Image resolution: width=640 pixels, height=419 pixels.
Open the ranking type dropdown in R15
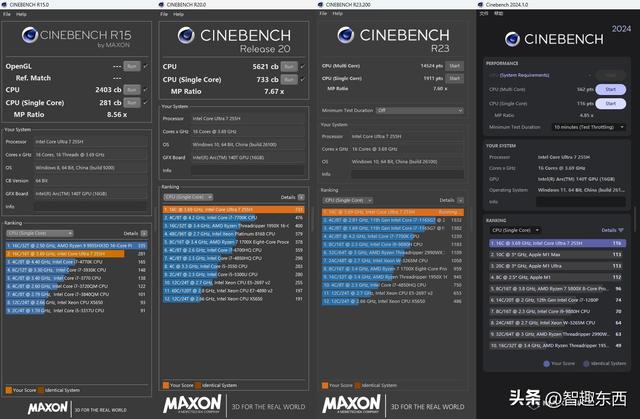coord(40,233)
